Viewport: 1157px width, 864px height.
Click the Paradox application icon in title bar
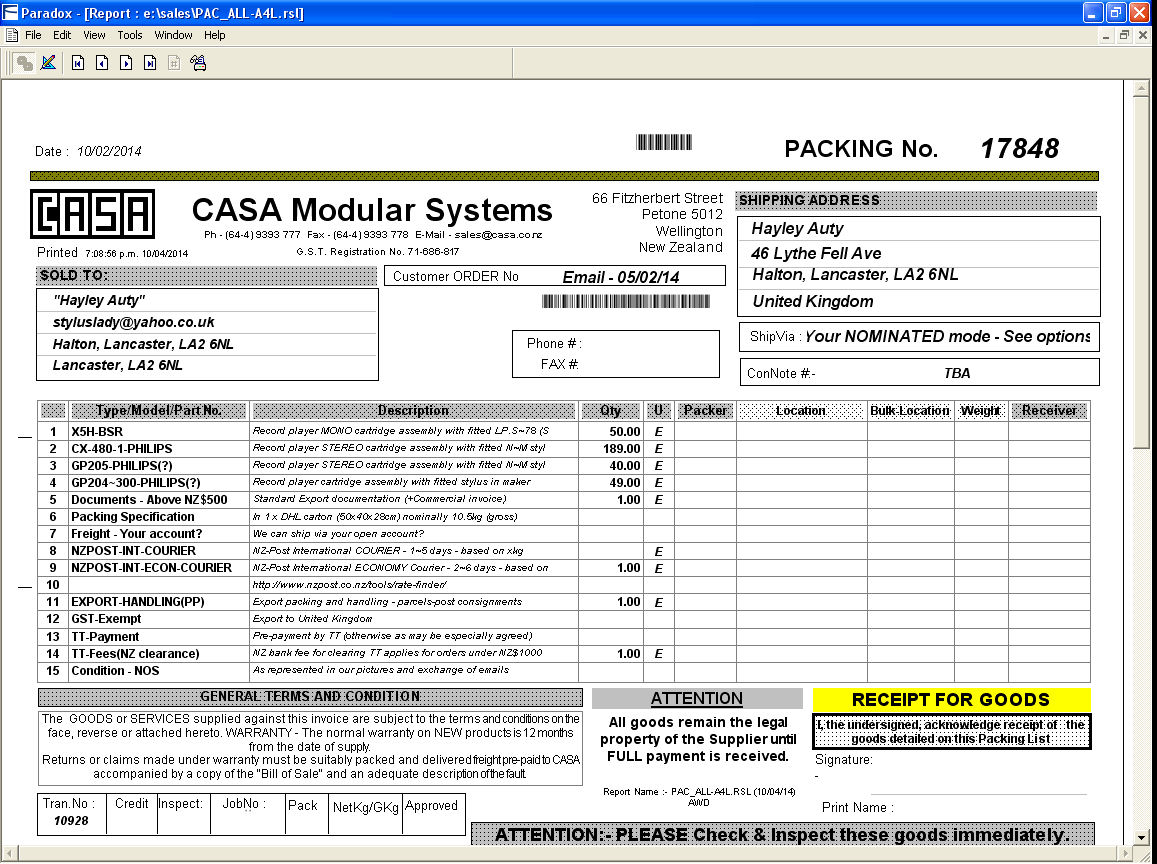point(10,13)
